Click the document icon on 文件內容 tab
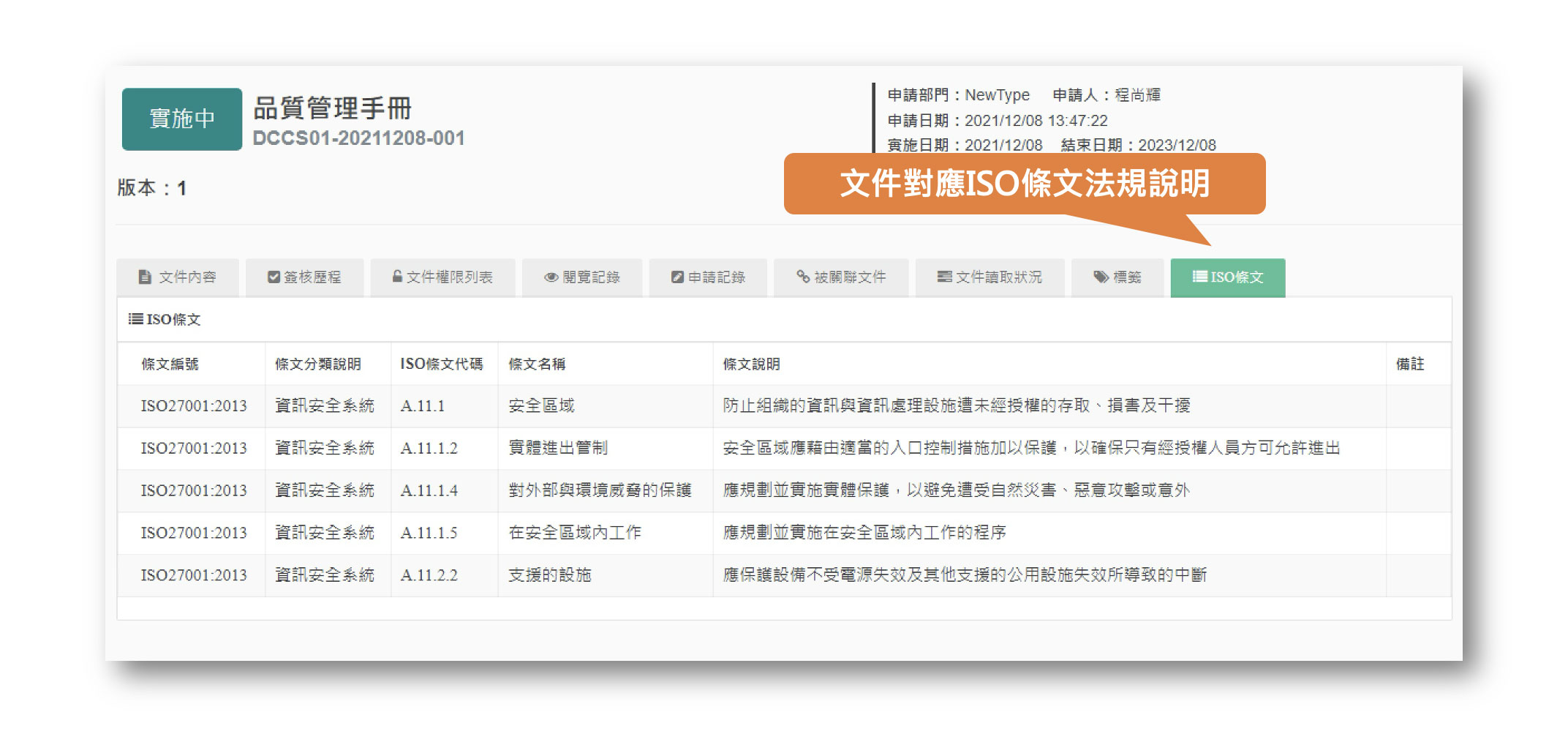 pyautogui.click(x=145, y=277)
